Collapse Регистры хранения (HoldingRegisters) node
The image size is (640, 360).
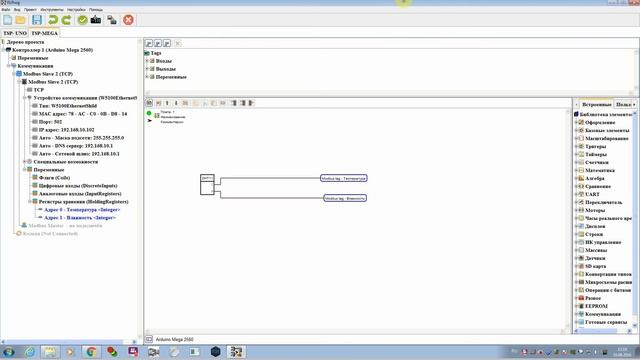tap(30, 202)
